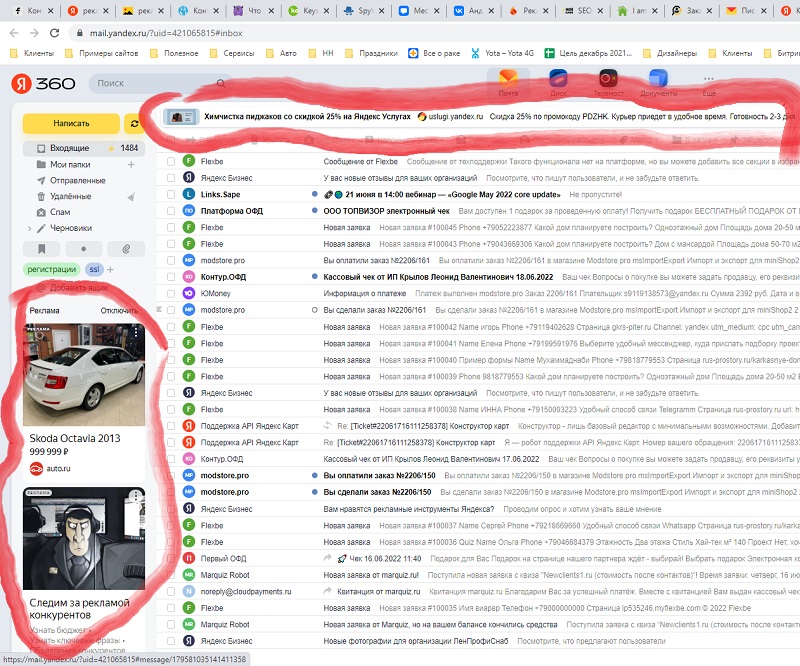This screenshot has height=666, width=800.
Task: Open the Skoda Octavia ad options menu dots
Action: coord(136,332)
